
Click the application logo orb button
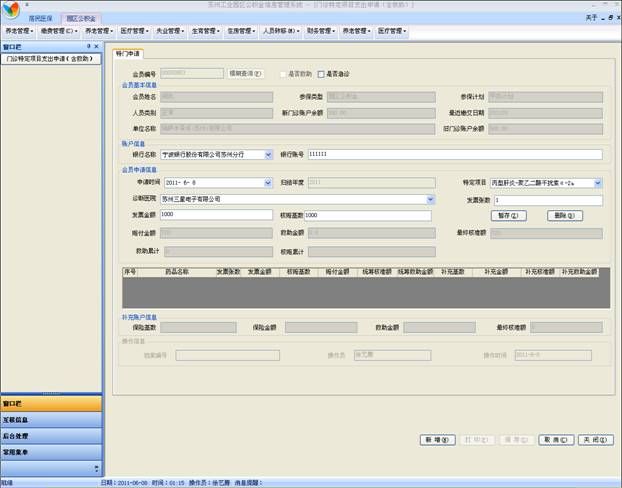pos(11,10)
